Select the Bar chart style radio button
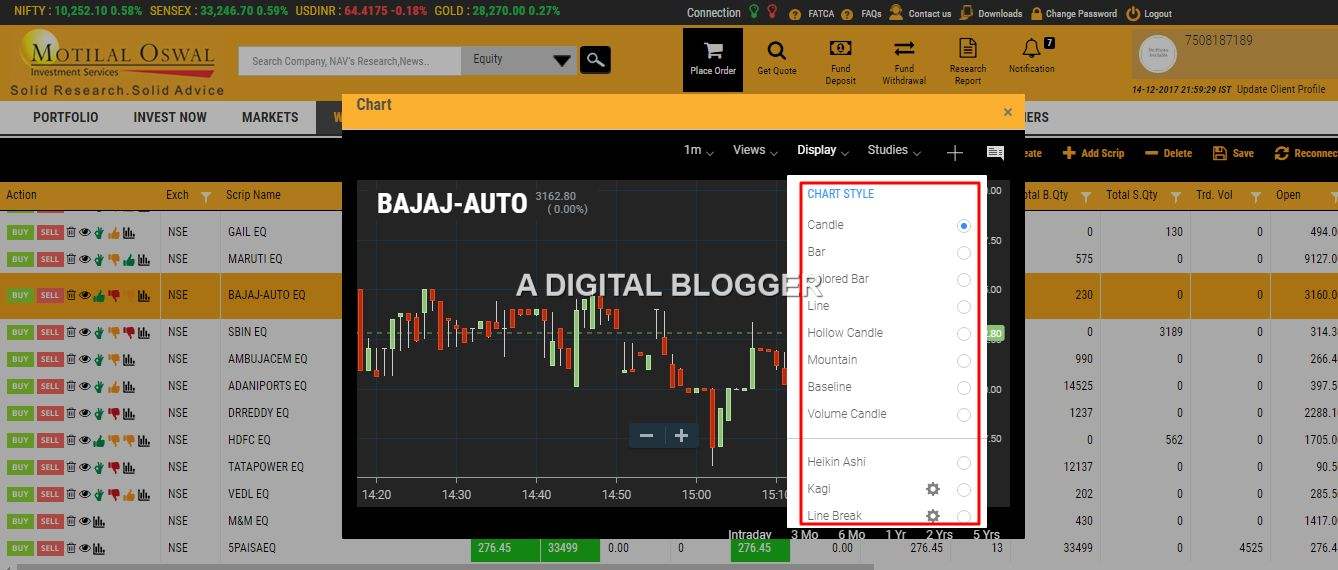1338x570 pixels. 963,253
